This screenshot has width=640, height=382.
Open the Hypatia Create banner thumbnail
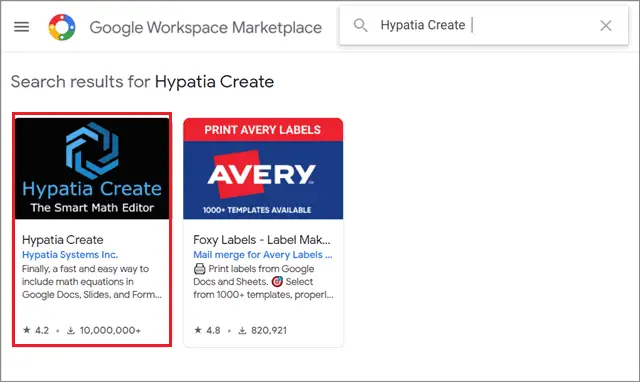[92, 169]
